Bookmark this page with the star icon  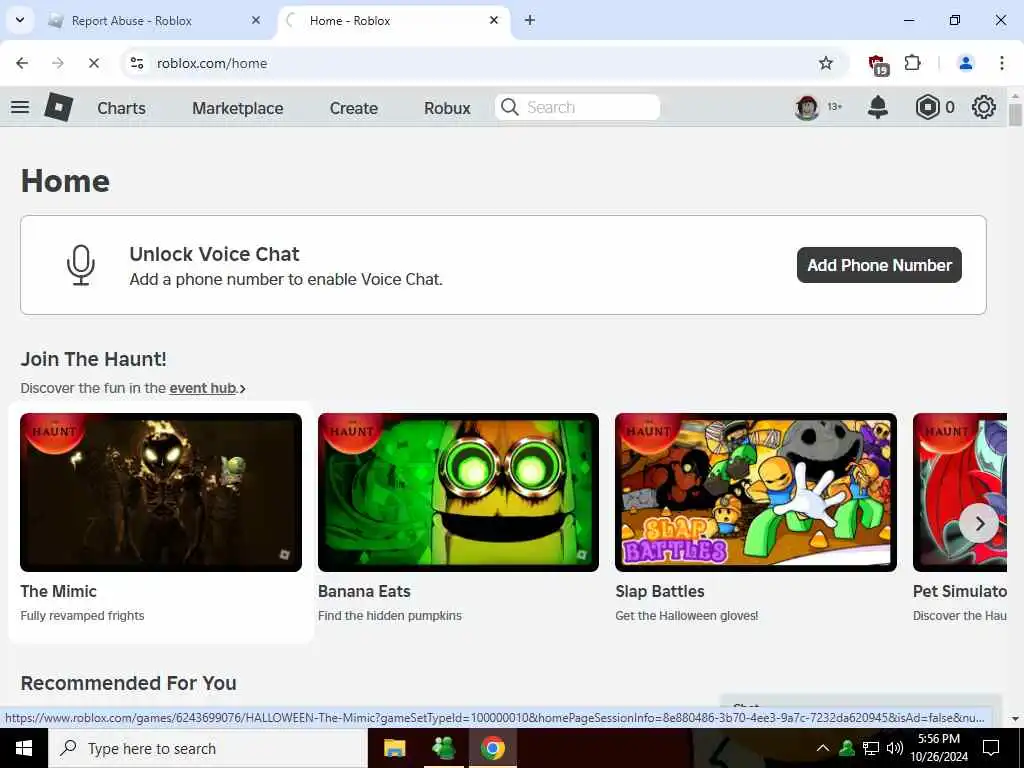826,63
